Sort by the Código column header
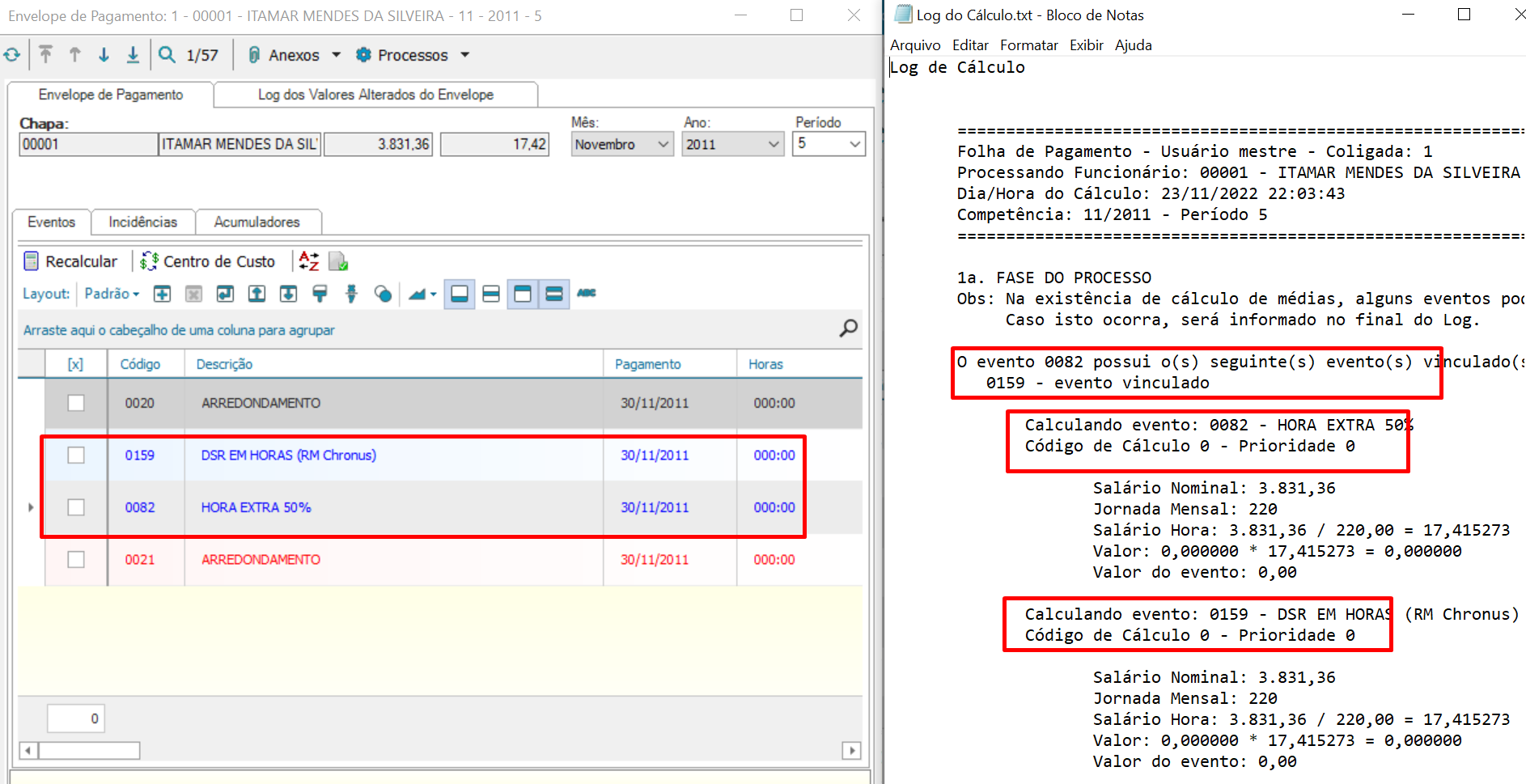Image resolution: width=1526 pixels, height=784 pixels. pos(146,364)
